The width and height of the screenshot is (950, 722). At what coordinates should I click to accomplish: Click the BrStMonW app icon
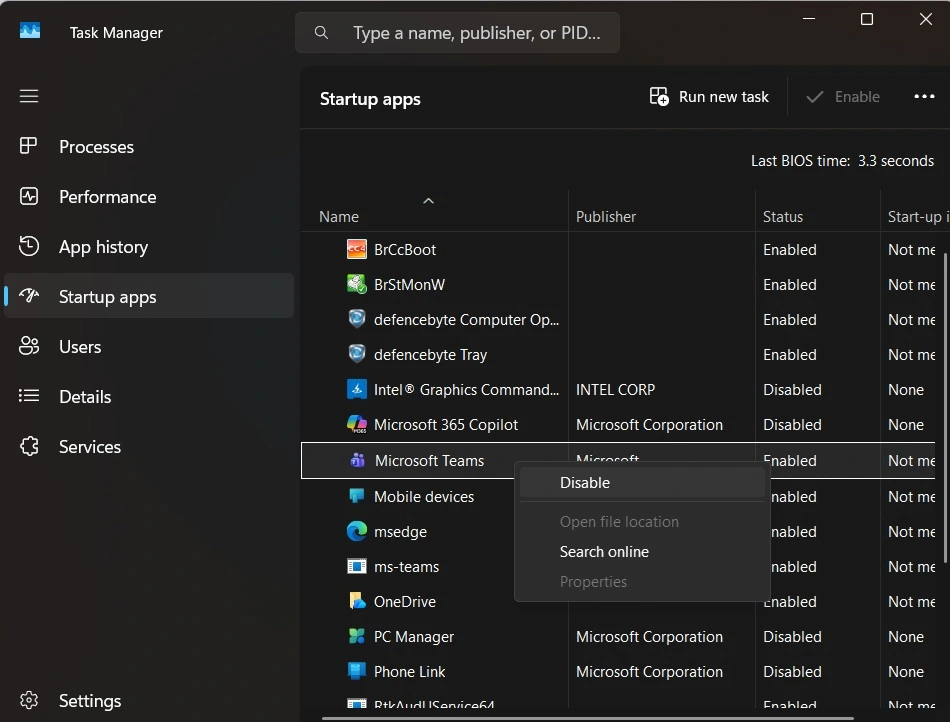click(356, 283)
